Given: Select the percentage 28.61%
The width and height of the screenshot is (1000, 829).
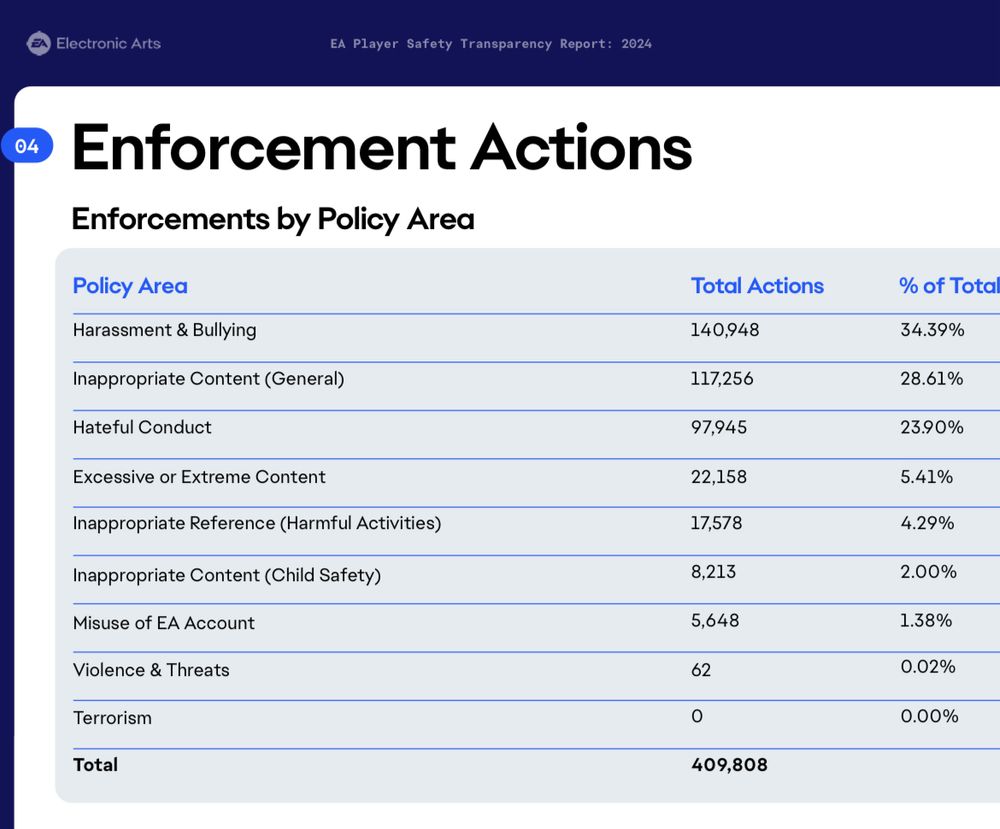Looking at the screenshot, I should pyautogui.click(x=931, y=379).
